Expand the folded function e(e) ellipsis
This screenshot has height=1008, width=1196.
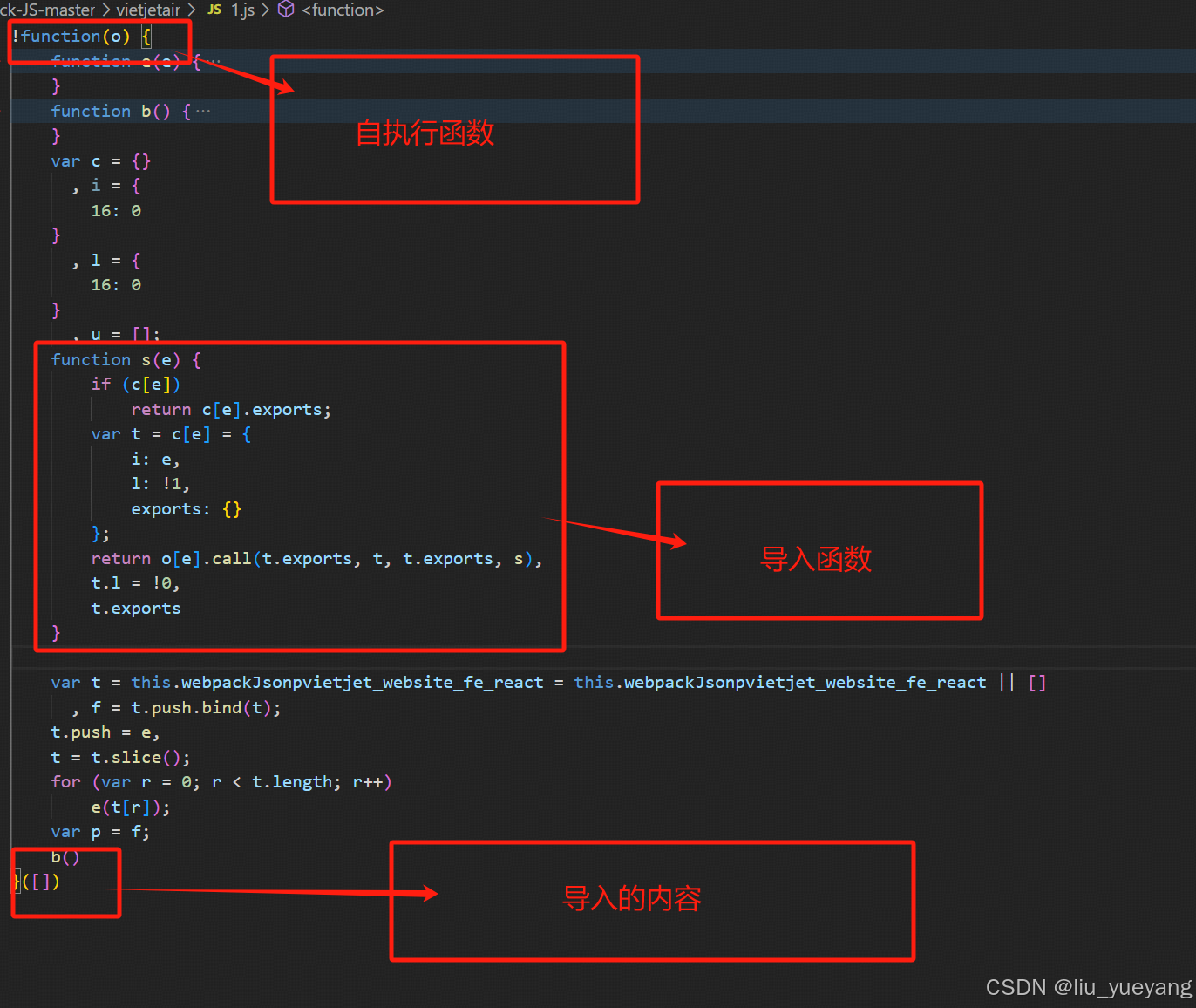214,61
